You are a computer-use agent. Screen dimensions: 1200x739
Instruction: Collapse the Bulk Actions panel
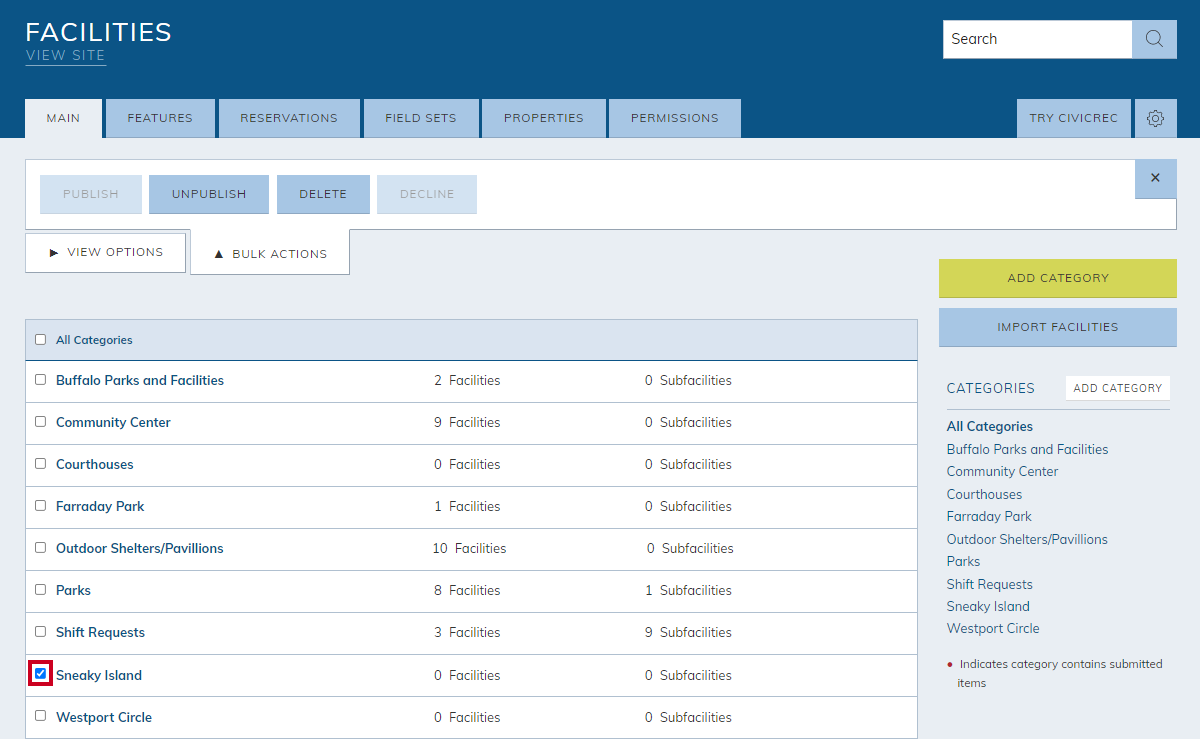pyautogui.click(x=270, y=253)
